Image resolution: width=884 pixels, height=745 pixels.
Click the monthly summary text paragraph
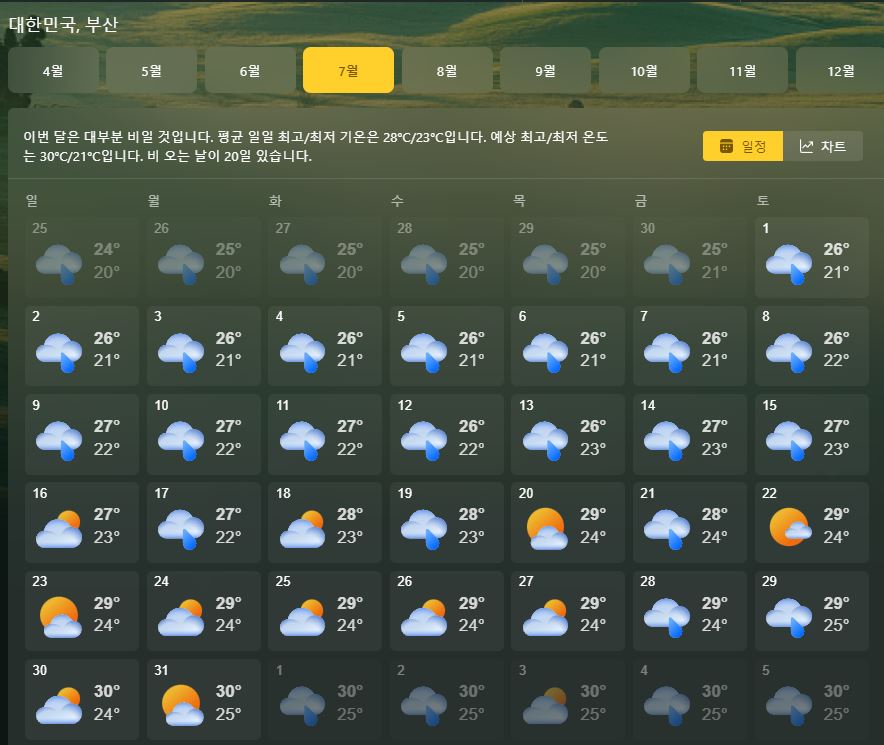(316, 146)
